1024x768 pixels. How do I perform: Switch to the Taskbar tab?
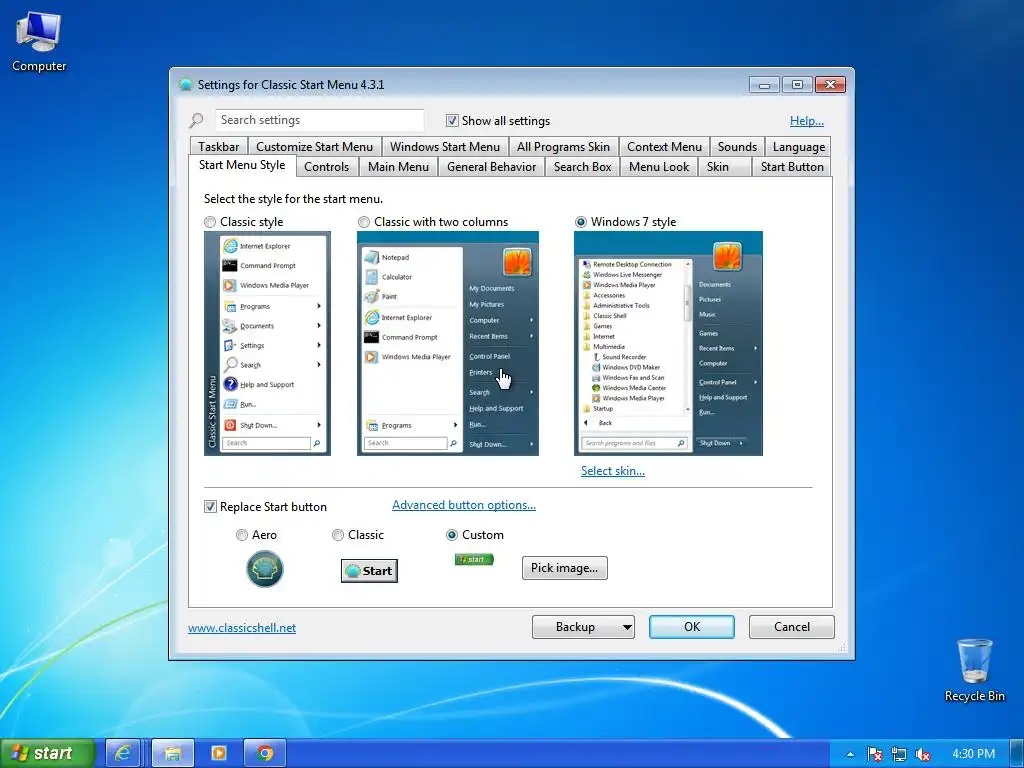point(219,147)
